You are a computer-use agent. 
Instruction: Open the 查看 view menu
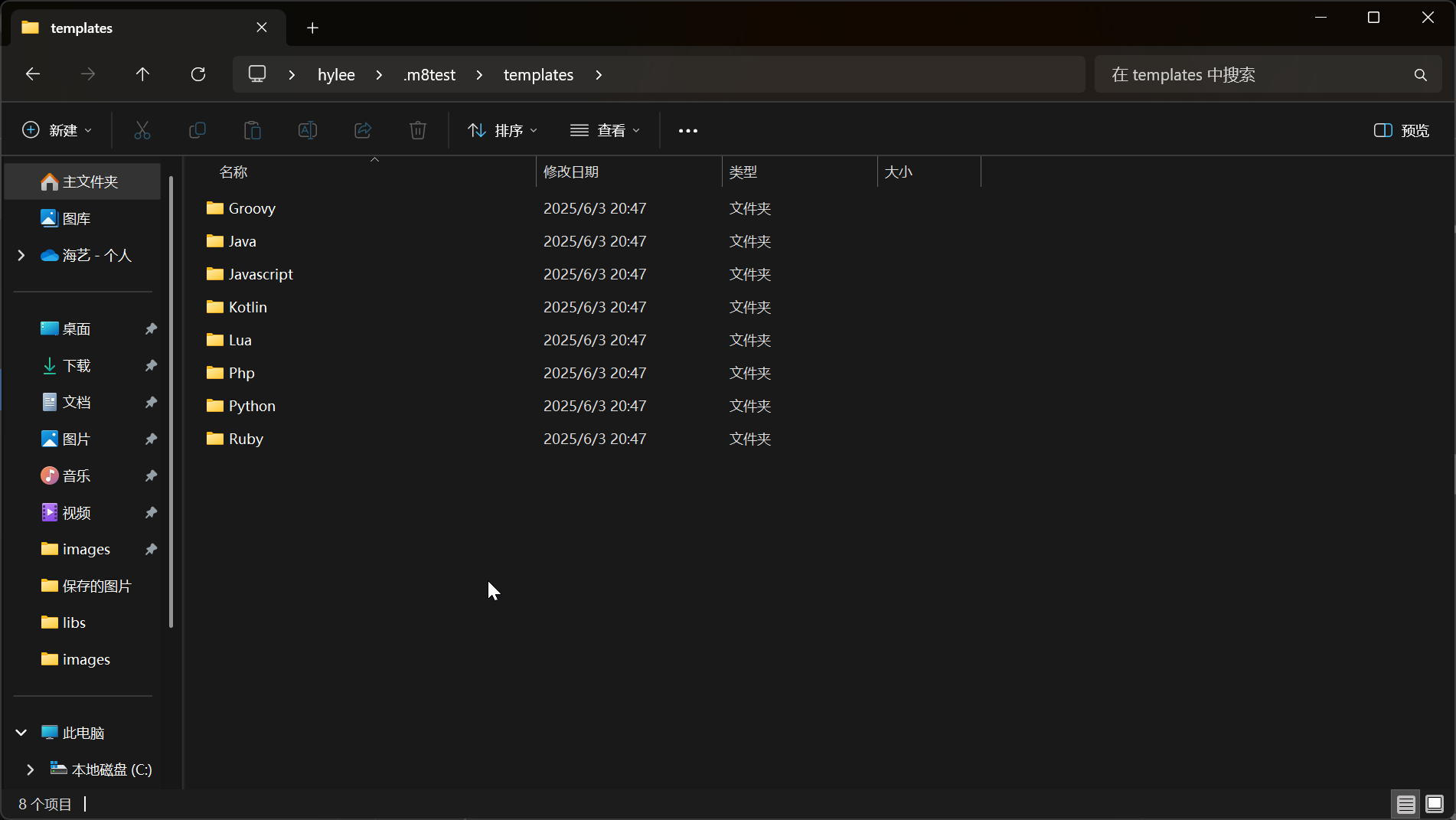pyautogui.click(x=605, y=130)
